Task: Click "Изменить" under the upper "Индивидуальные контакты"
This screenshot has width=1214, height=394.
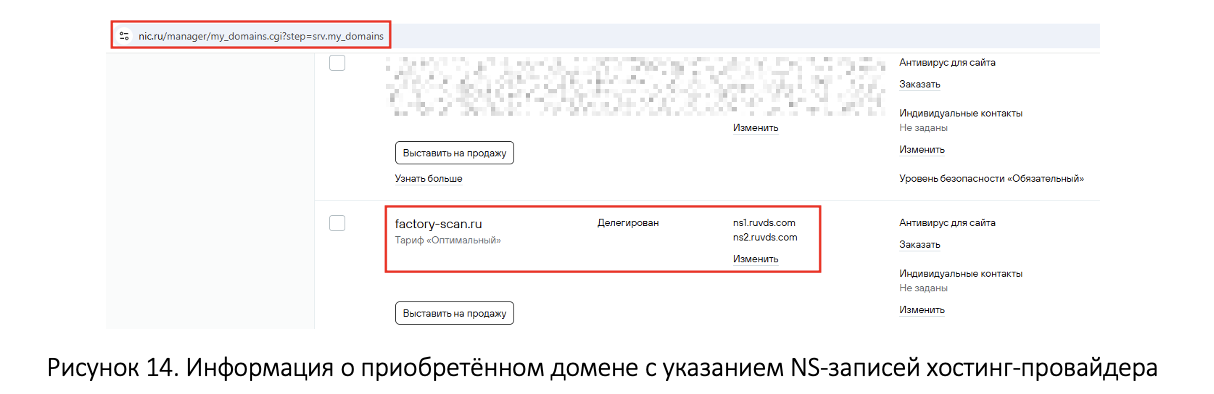Action: tap(922, 150)
